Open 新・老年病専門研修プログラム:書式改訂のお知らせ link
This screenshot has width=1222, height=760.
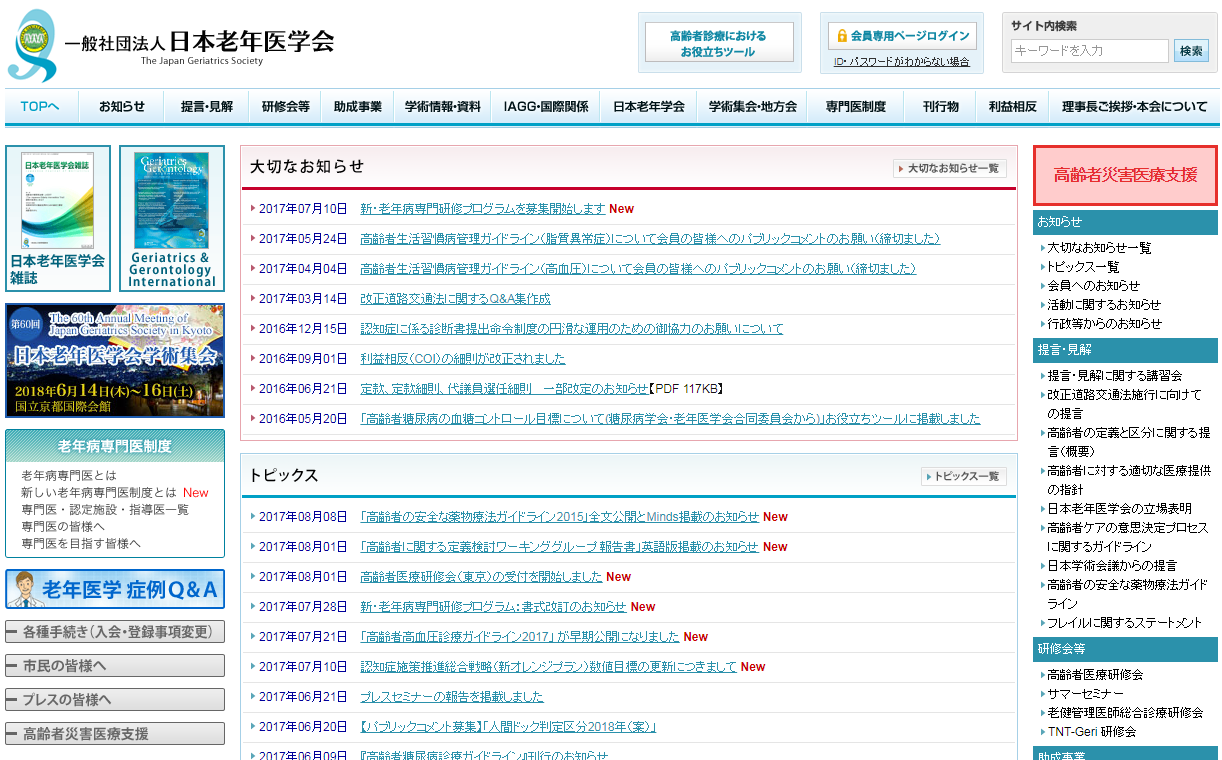493,607
